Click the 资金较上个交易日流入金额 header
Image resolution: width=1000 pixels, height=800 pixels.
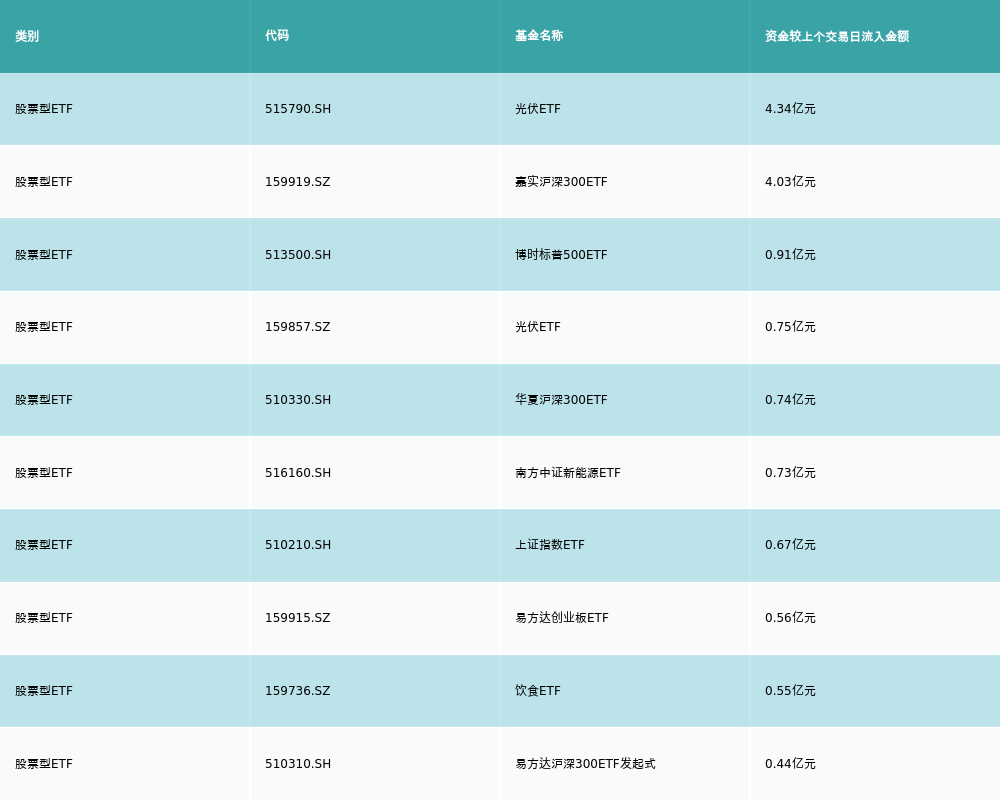[837, 36]
